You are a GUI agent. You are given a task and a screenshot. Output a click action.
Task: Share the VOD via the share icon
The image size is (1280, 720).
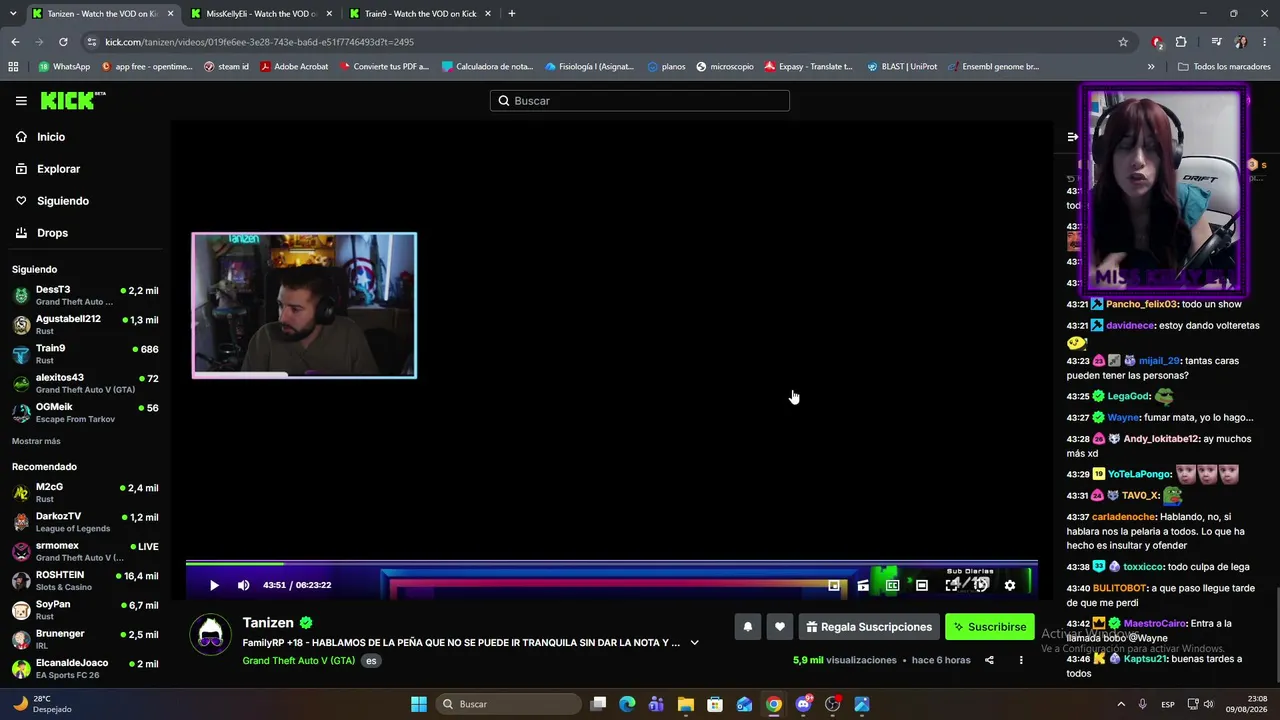coord(989,660)
